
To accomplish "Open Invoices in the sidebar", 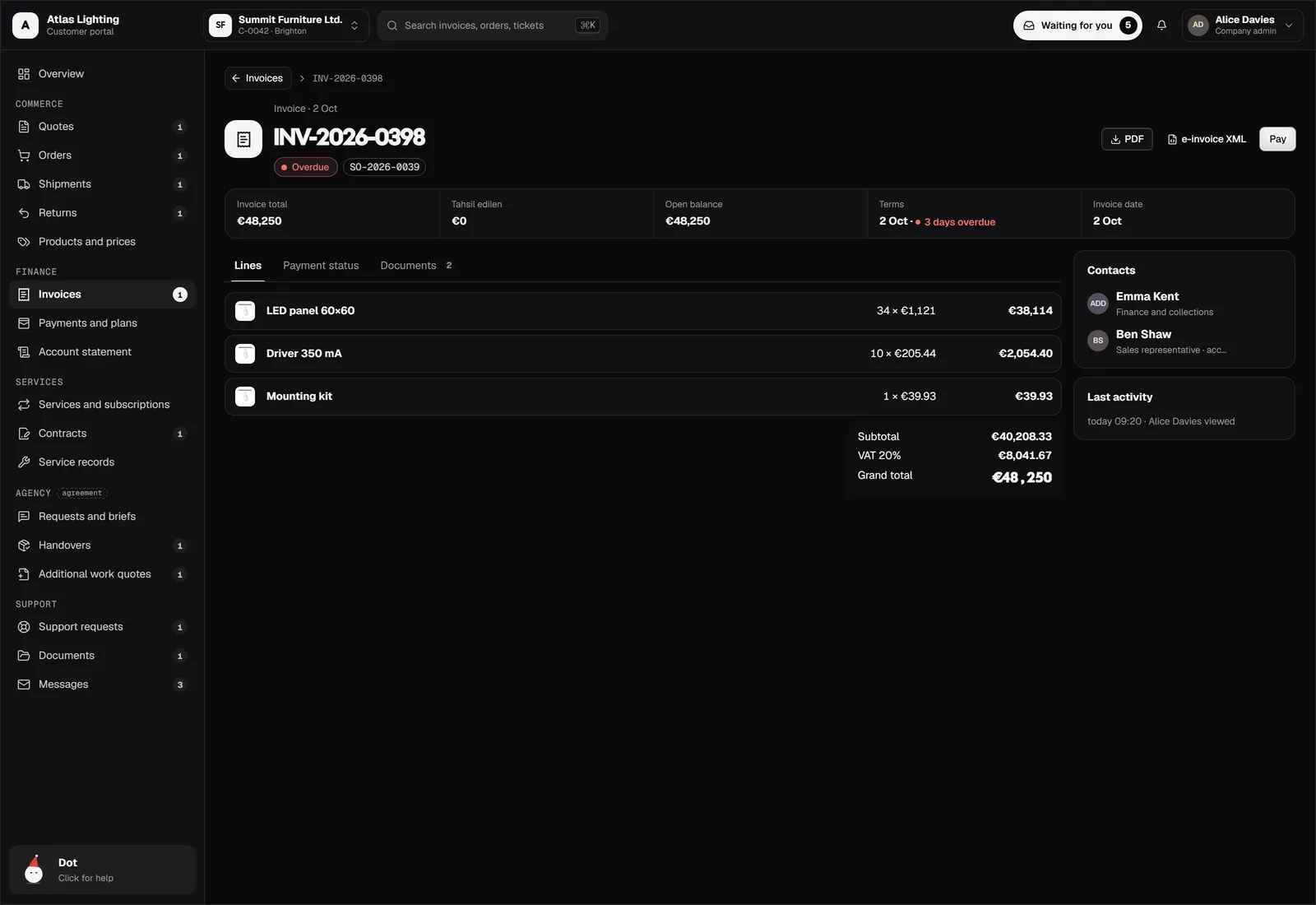I will [x=102, y=295].
